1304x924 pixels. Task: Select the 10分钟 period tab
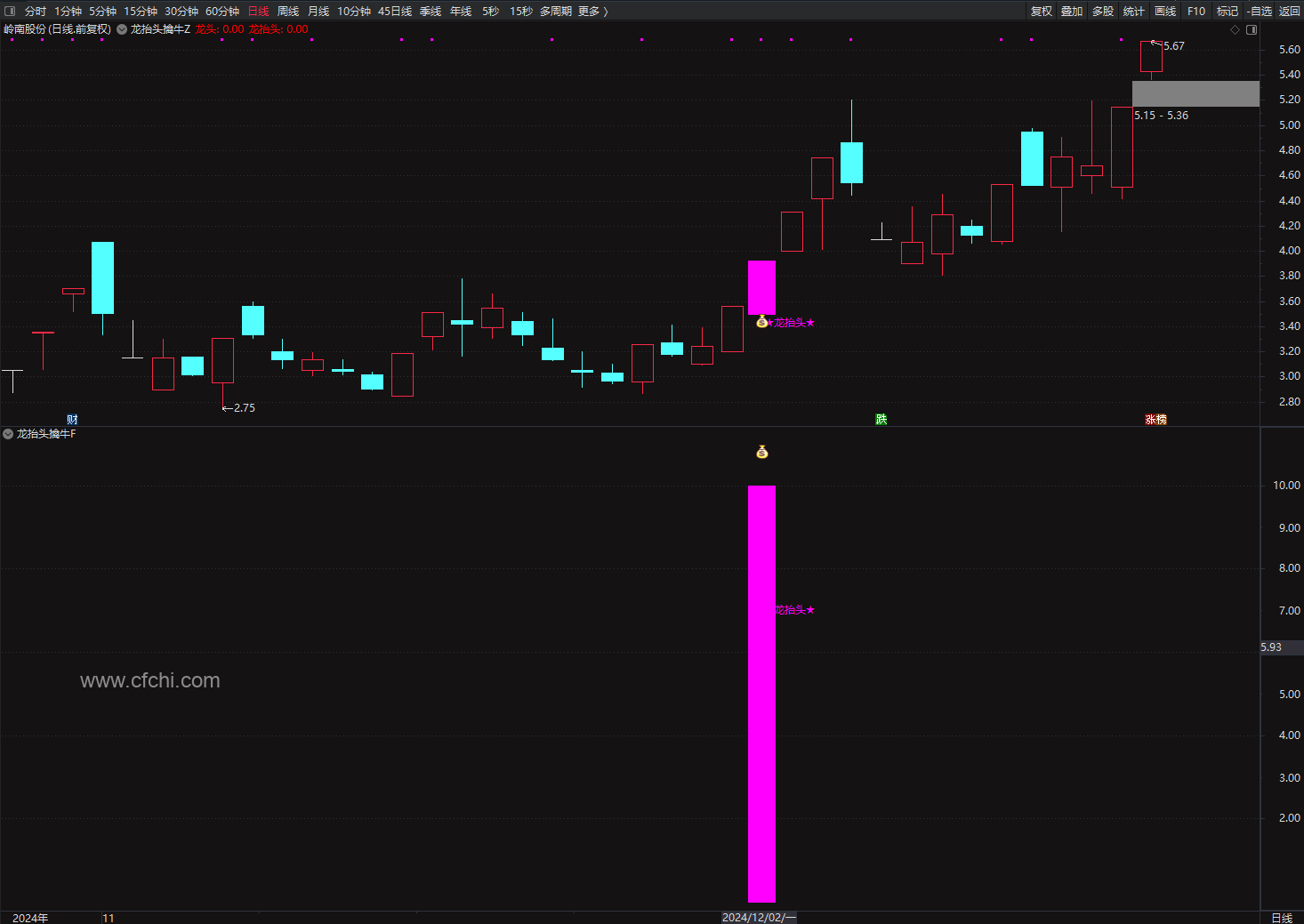coord(354,12)
